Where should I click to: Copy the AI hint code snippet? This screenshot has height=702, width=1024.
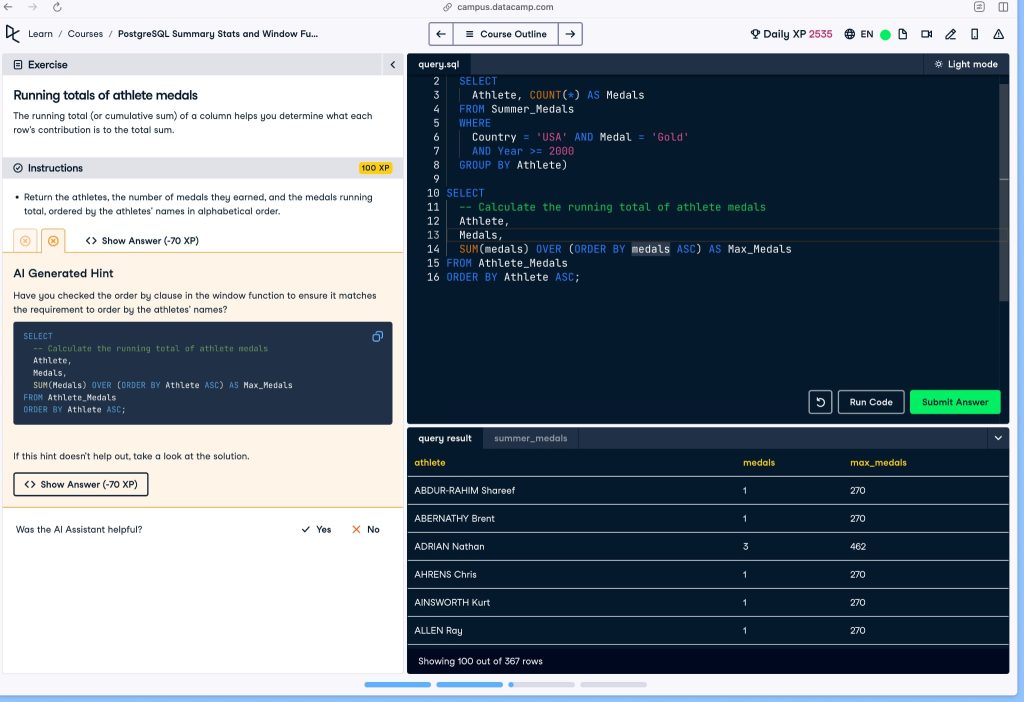[377, 337]
